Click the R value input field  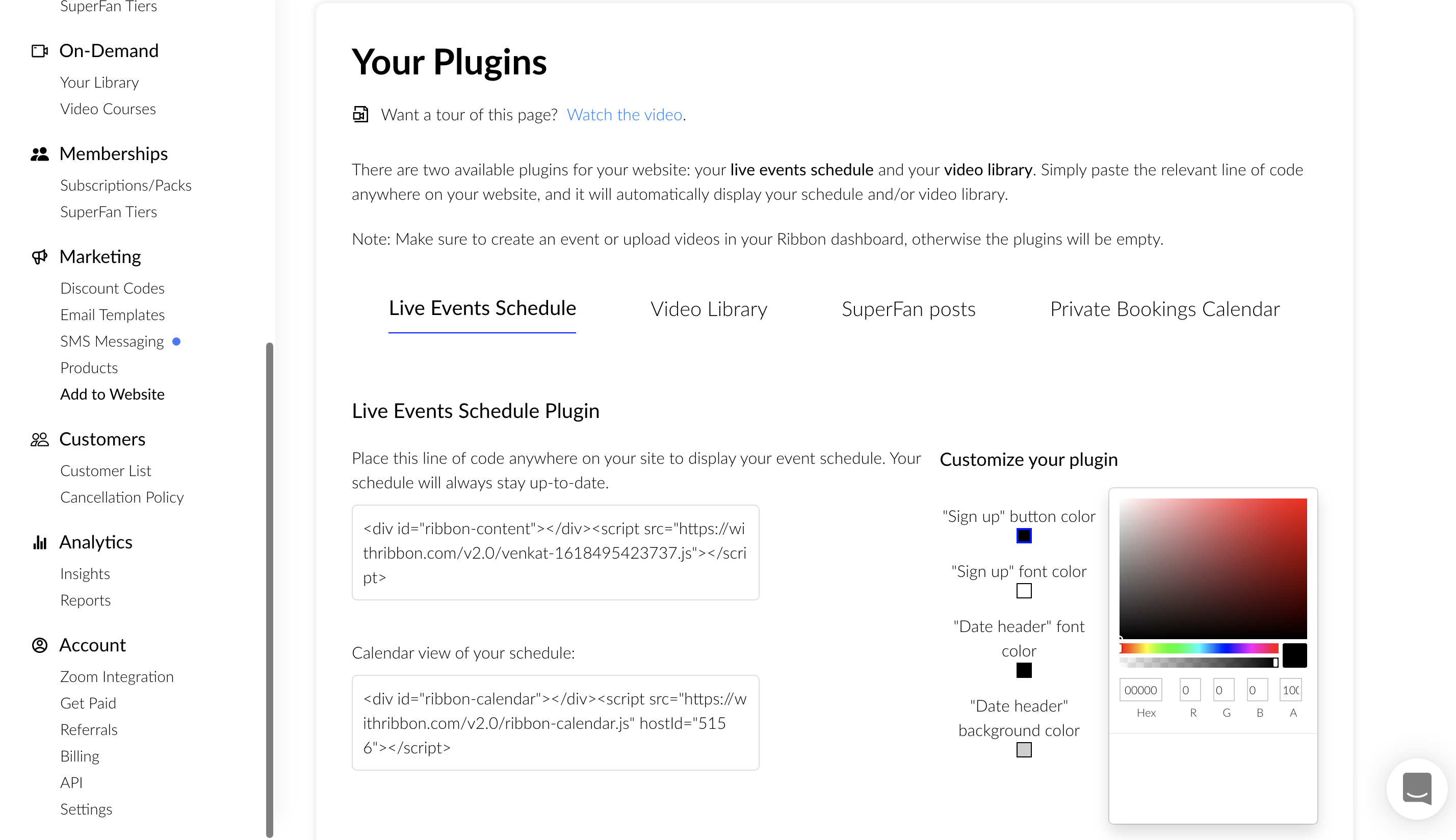tap(1189, 690)
